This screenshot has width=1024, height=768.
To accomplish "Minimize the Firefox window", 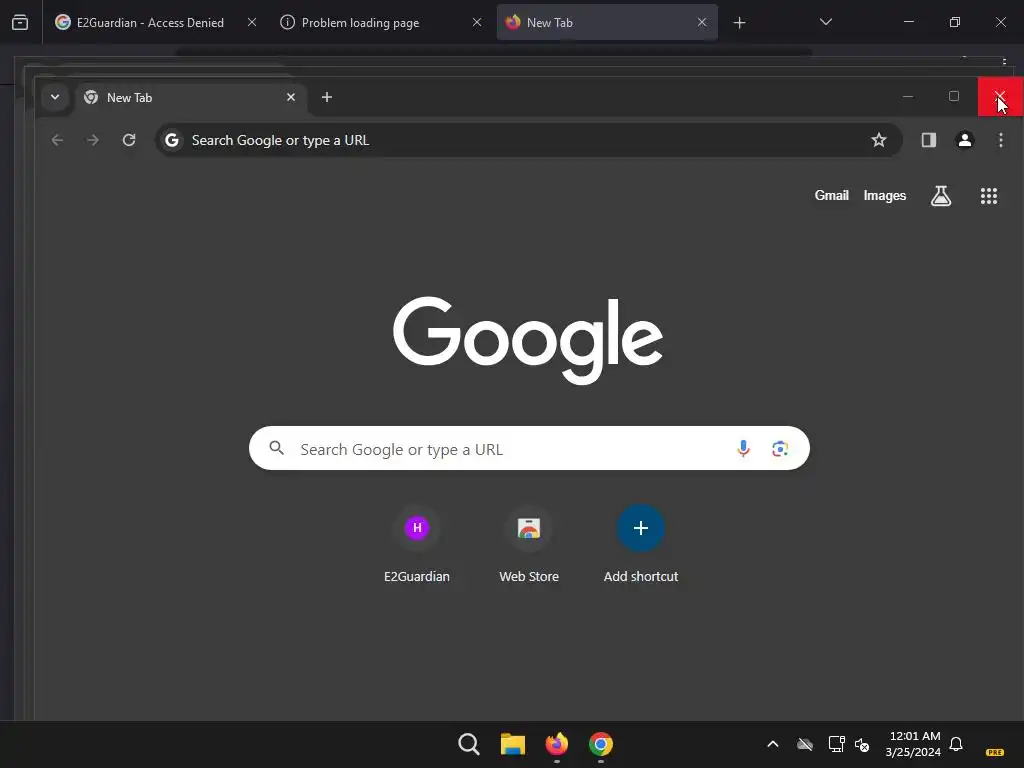I will point(908,22).
